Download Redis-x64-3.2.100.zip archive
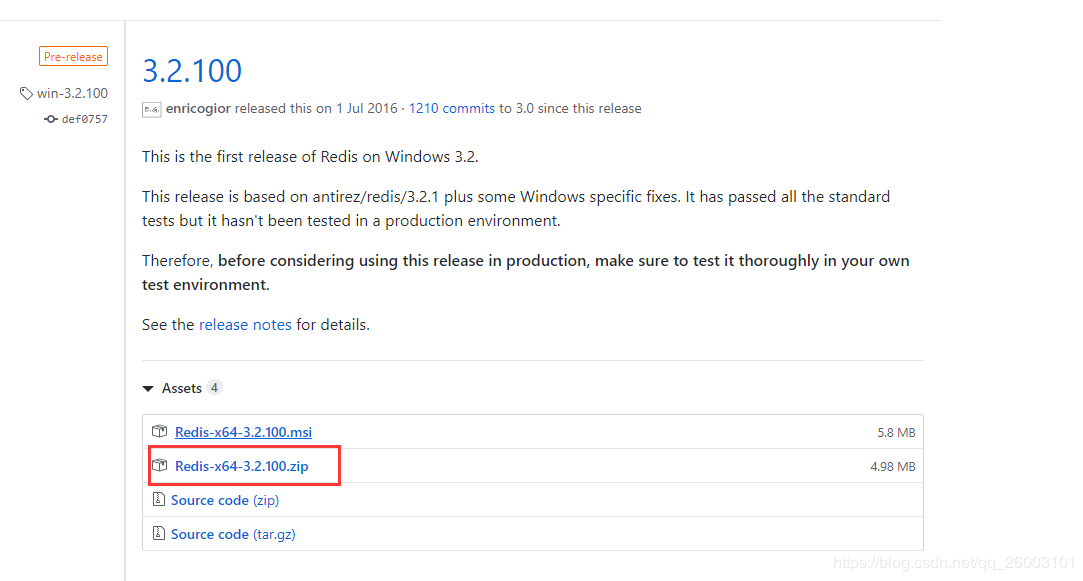Image resolution: width=1083 pixels, height=581 pixels. coord(242,466)
